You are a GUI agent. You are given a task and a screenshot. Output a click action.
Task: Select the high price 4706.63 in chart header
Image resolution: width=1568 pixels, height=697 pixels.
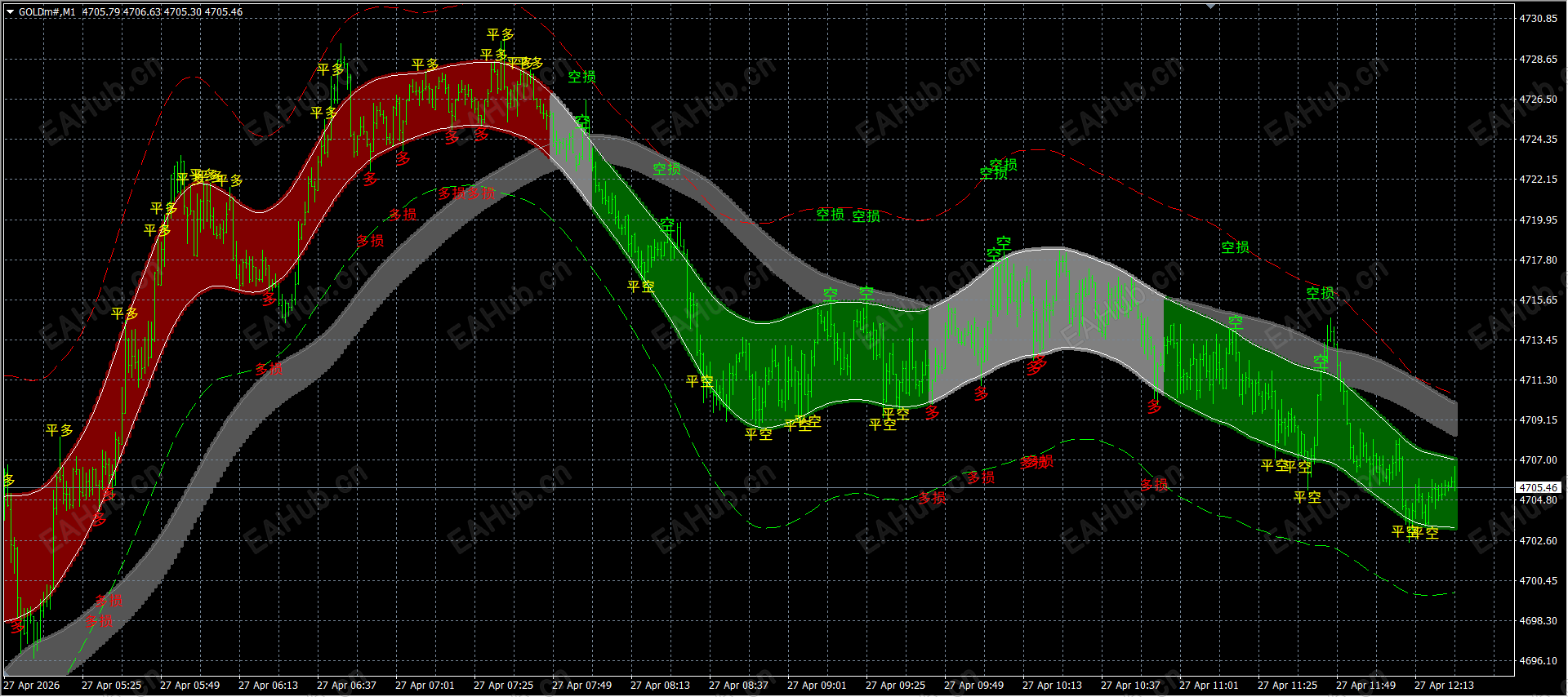coord(142,12)
